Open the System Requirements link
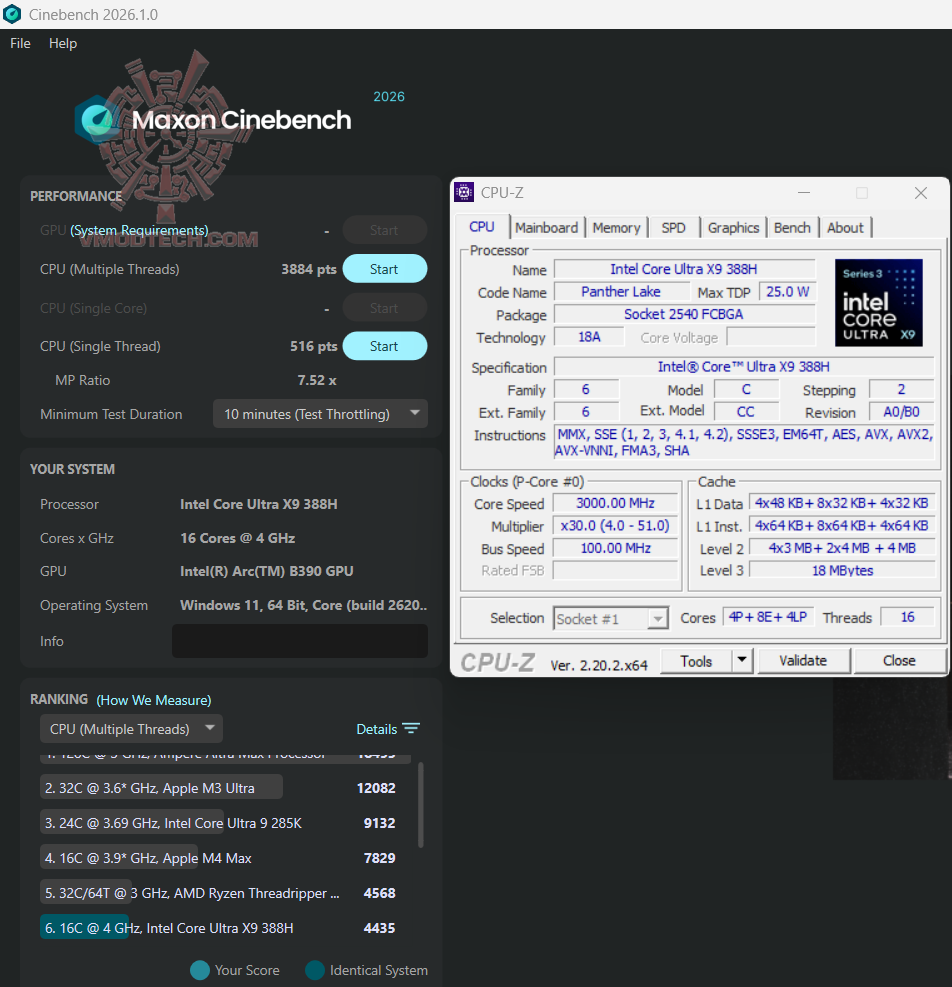 [139, 230]
